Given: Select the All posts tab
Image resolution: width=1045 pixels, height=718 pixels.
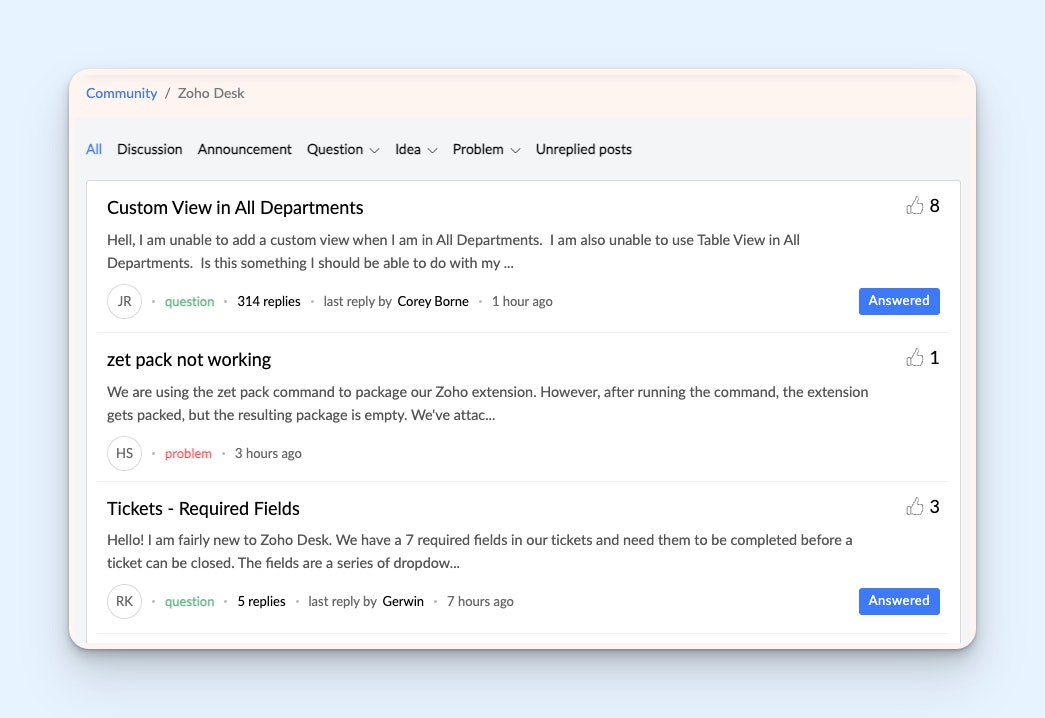Looking at the screenshot, I should 94,150.
